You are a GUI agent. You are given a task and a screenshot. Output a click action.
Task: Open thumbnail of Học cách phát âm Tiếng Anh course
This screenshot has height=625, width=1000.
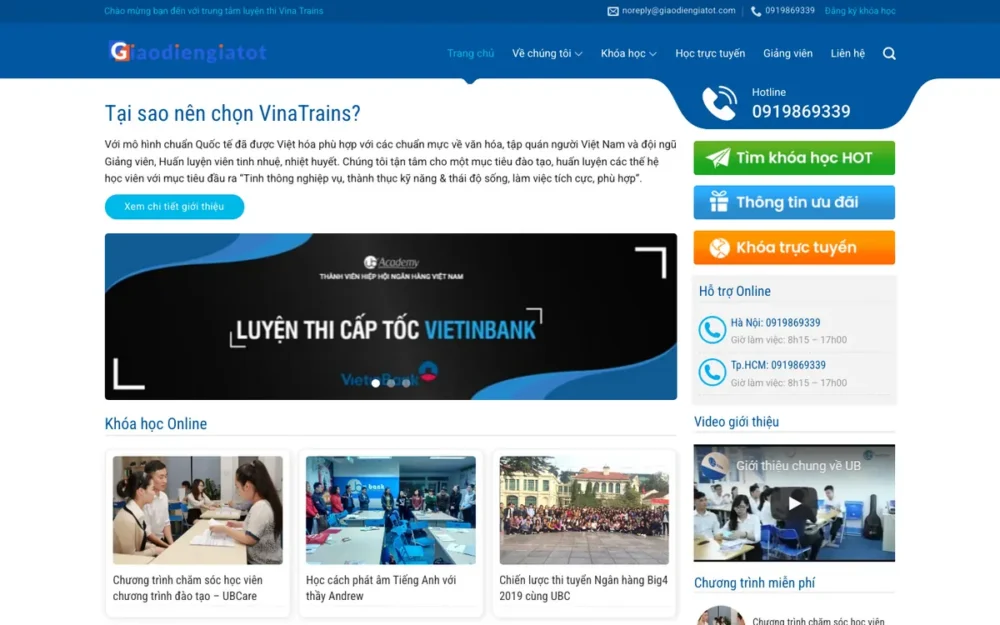(x=391, y=510)
